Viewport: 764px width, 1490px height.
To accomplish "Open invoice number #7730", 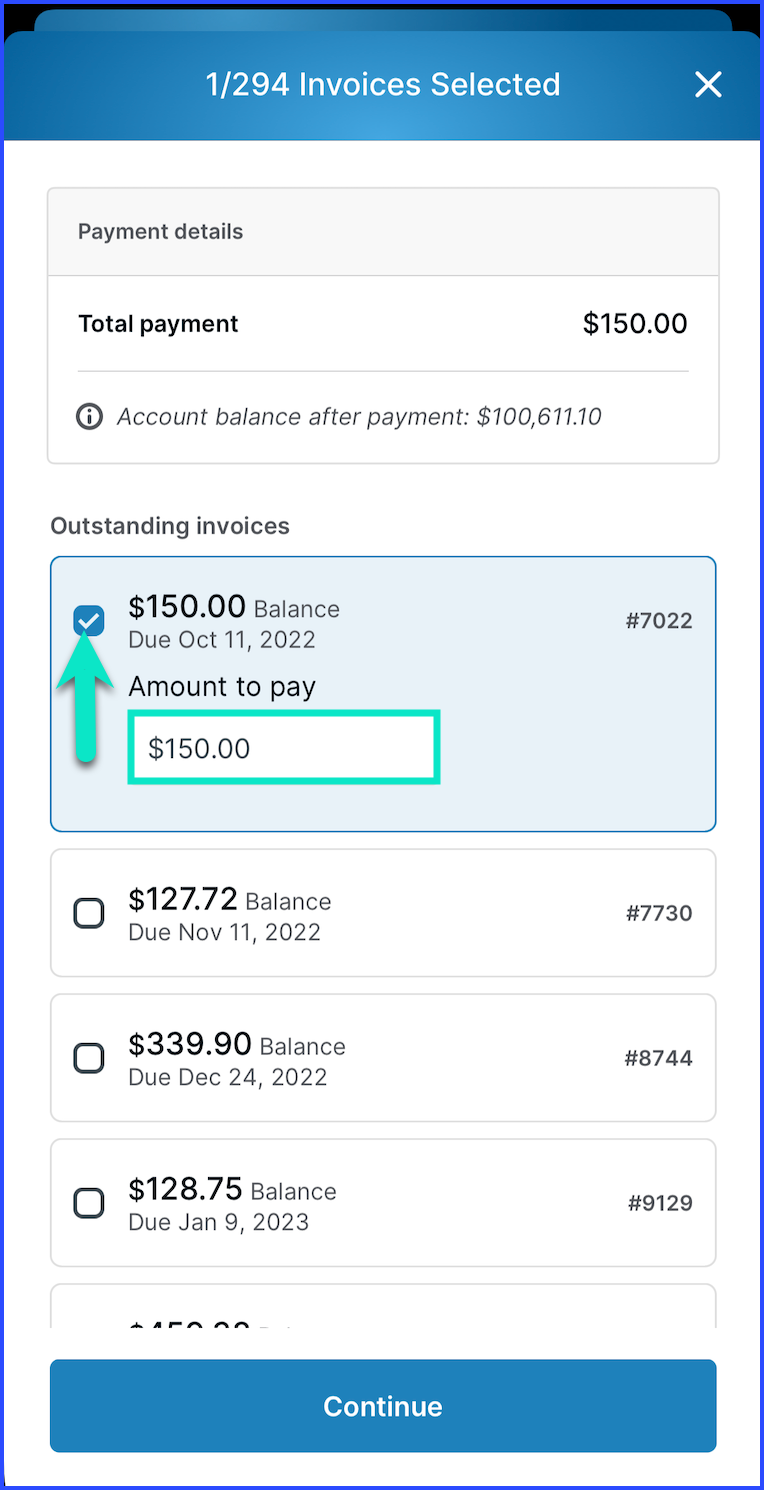I will [659, 913].
